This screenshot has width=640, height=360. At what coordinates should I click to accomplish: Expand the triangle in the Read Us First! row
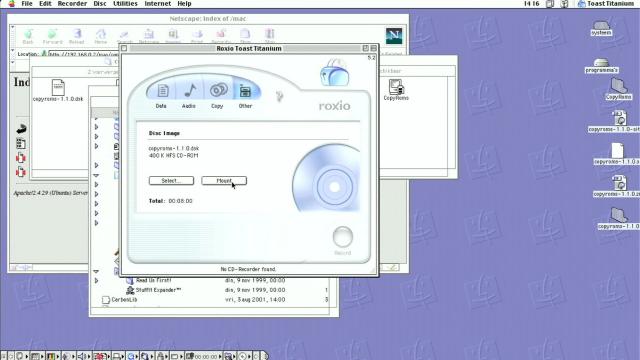pyautogui.click(x=96, y=281)
